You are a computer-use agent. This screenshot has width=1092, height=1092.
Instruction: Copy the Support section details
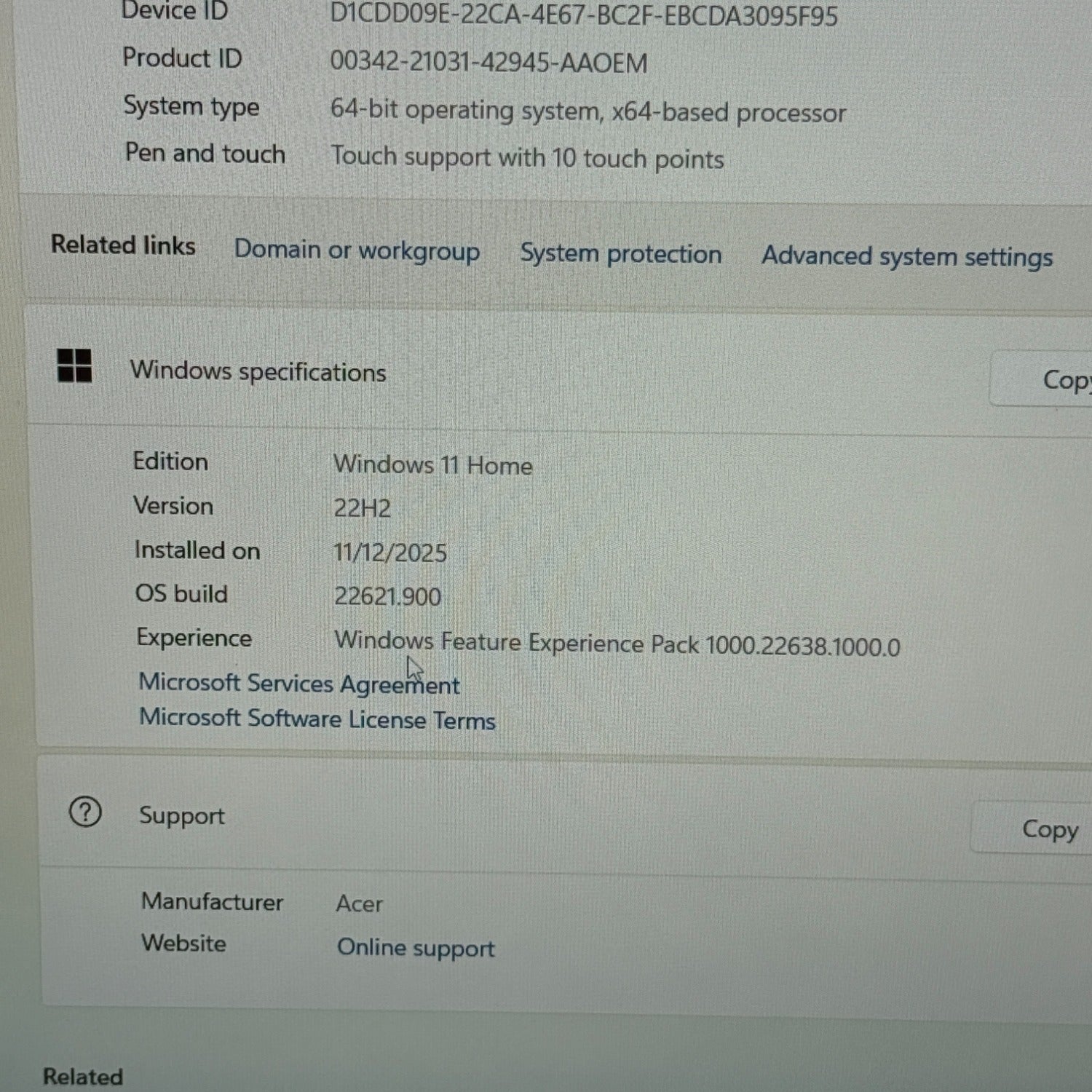pos(1048,829)
